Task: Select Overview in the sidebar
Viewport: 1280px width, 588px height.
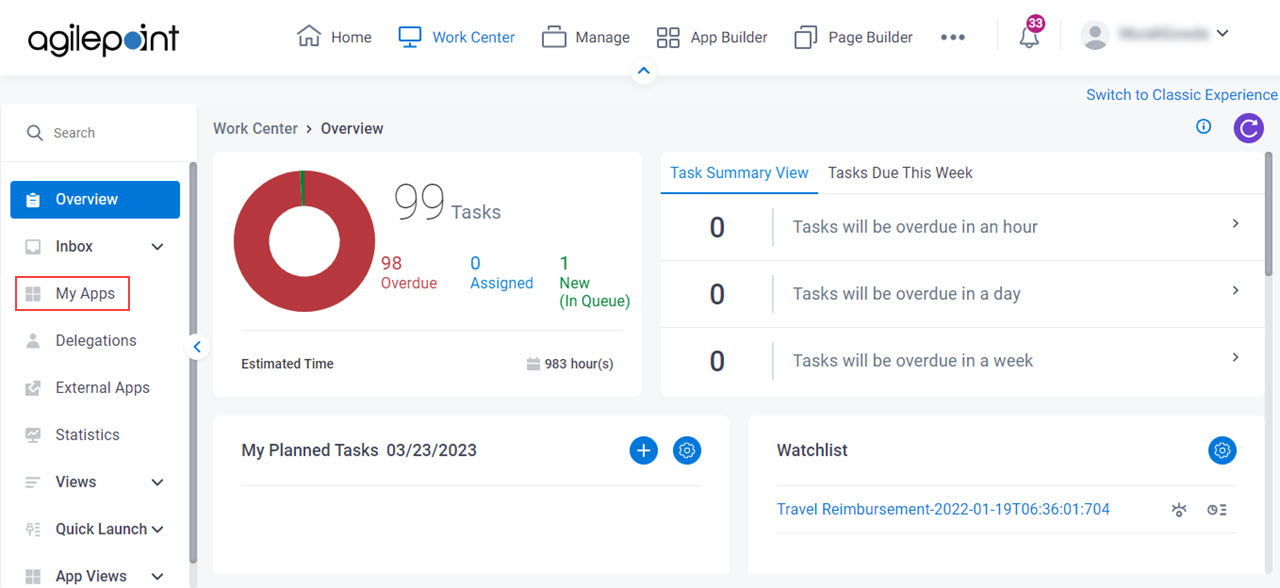Action: (x=95, y=199)
